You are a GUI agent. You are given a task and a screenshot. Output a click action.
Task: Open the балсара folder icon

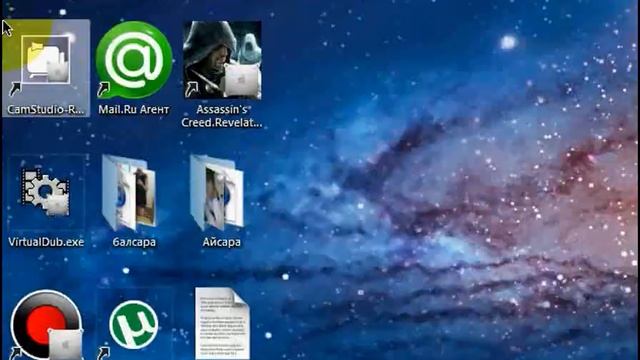coord(130,192)
